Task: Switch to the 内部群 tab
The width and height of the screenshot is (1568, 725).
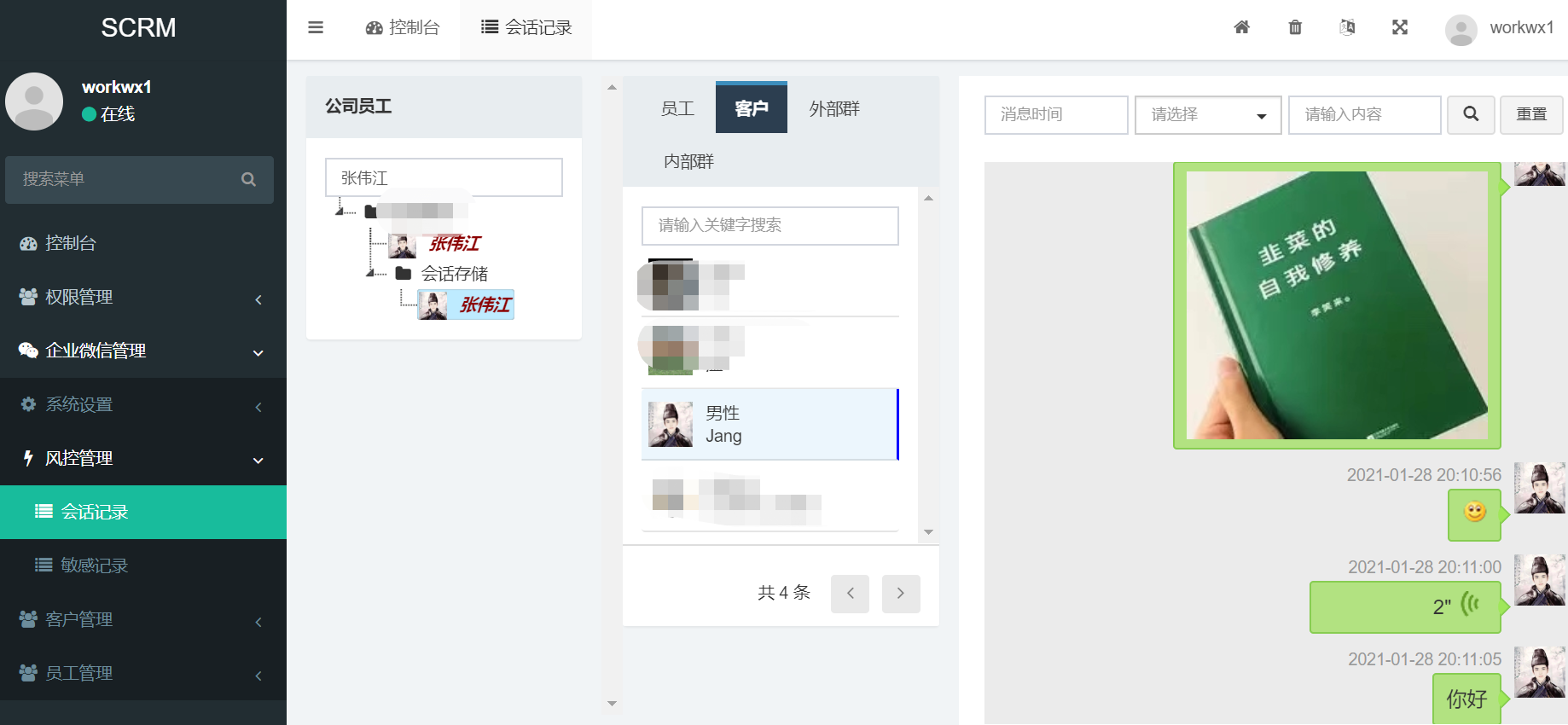Action: 688,161
